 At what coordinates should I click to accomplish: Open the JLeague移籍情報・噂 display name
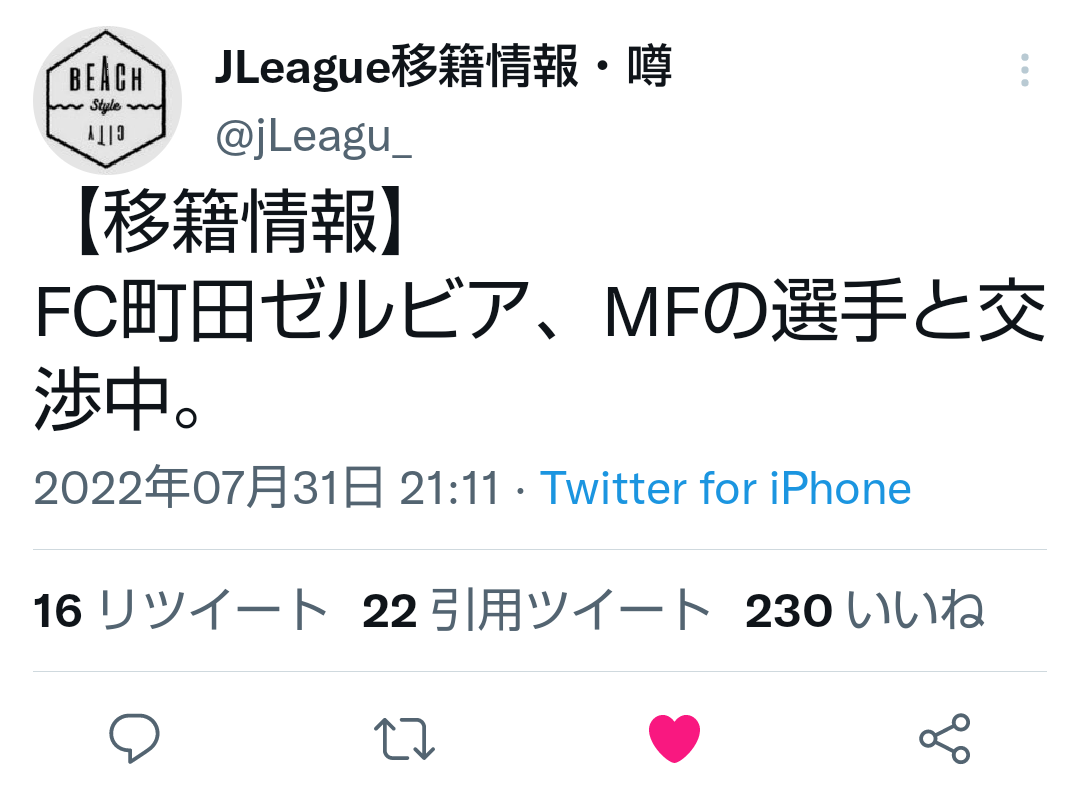click(x=443, y=66)
